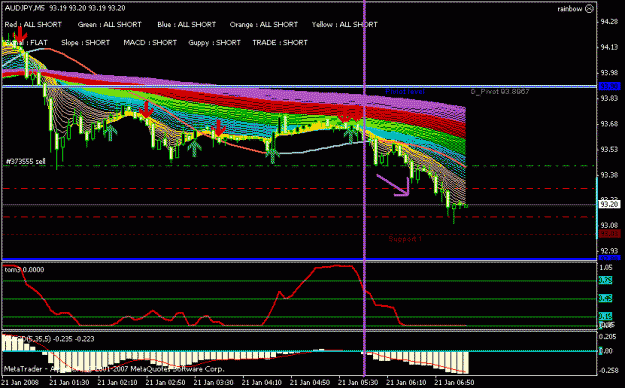Click the current price tag 93.20
This screenshot has height=388, width=625.
point(609,204)
